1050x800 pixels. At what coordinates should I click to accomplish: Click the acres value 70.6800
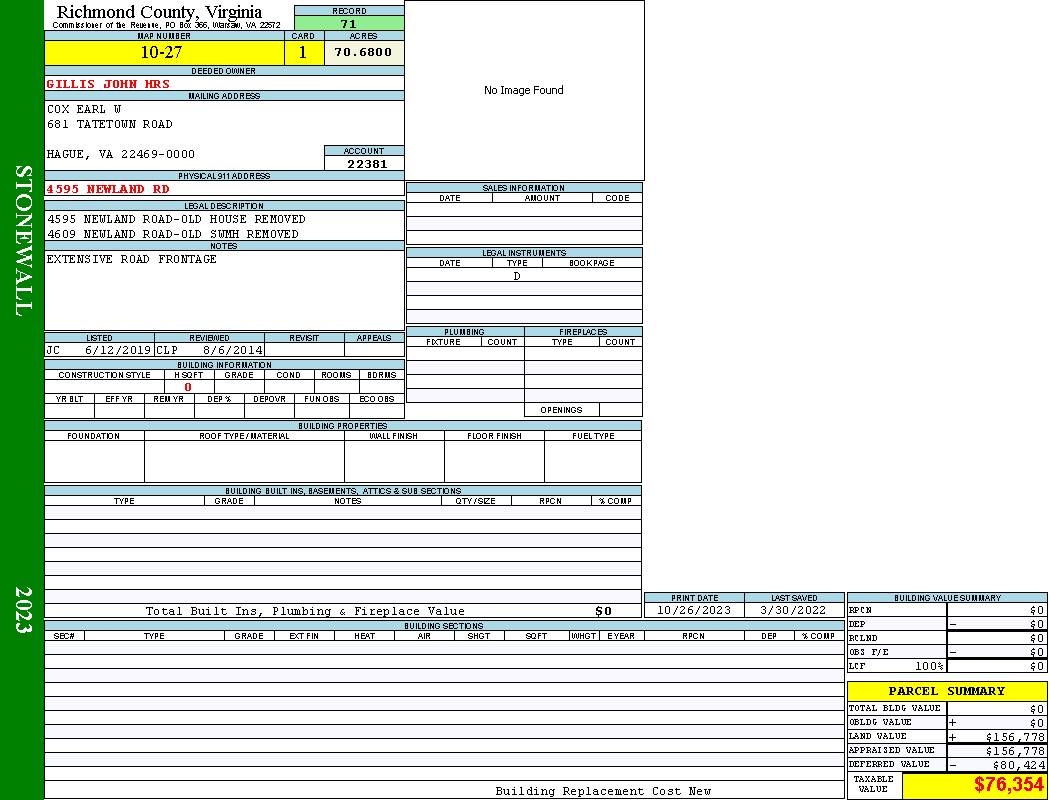coord(363,53)
